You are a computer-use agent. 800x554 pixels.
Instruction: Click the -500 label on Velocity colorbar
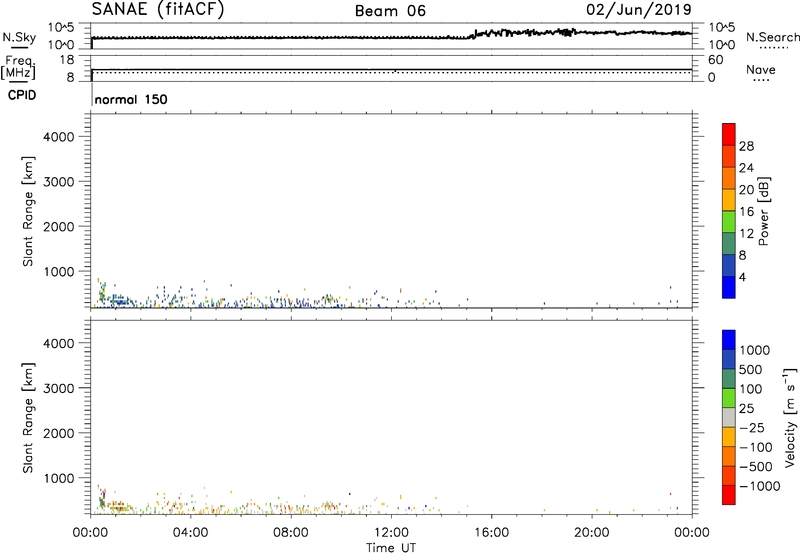(x=756, y=466)
